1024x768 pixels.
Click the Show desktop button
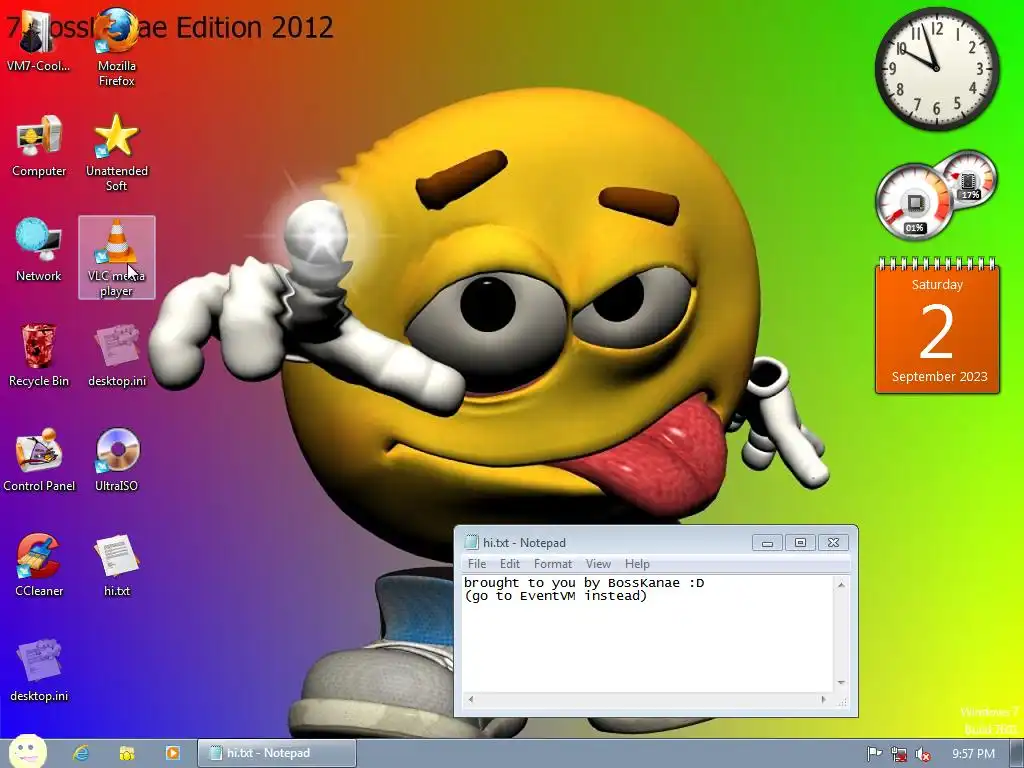click(1017, 754)
